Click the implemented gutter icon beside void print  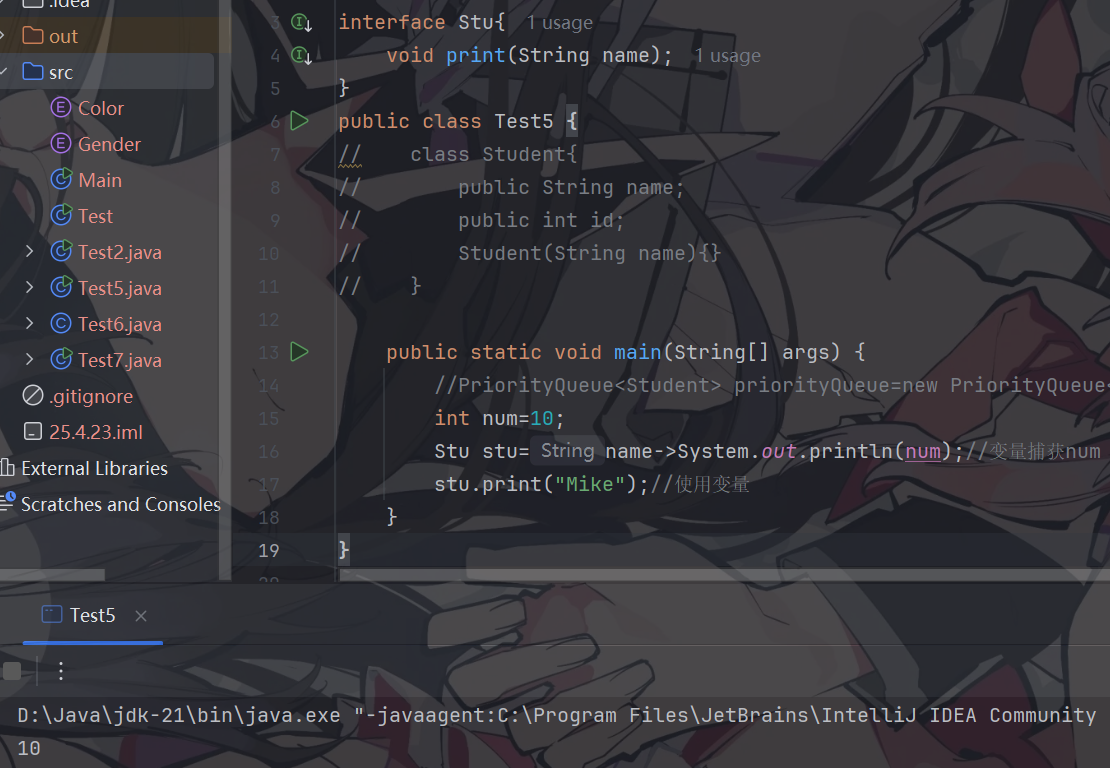click(302, 55)
